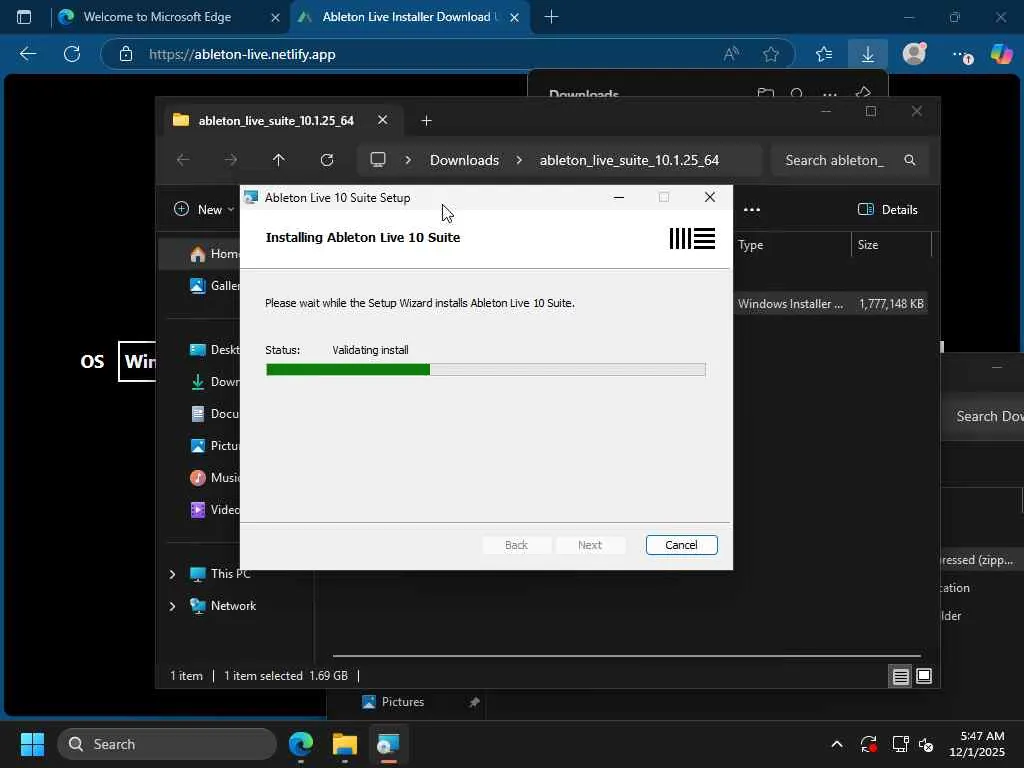Image resolution: width=1024 pixels, height=768 pixels.
Task: Open the Windows Start menu
Action: (x=32, y=744)
